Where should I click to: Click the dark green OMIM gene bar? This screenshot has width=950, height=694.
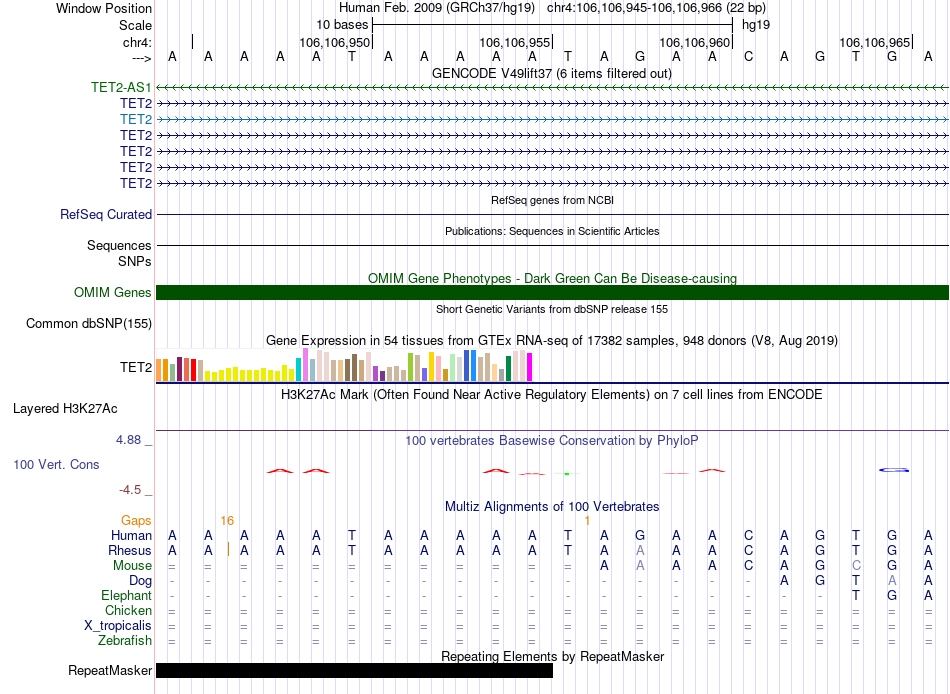tap(552, 293)
